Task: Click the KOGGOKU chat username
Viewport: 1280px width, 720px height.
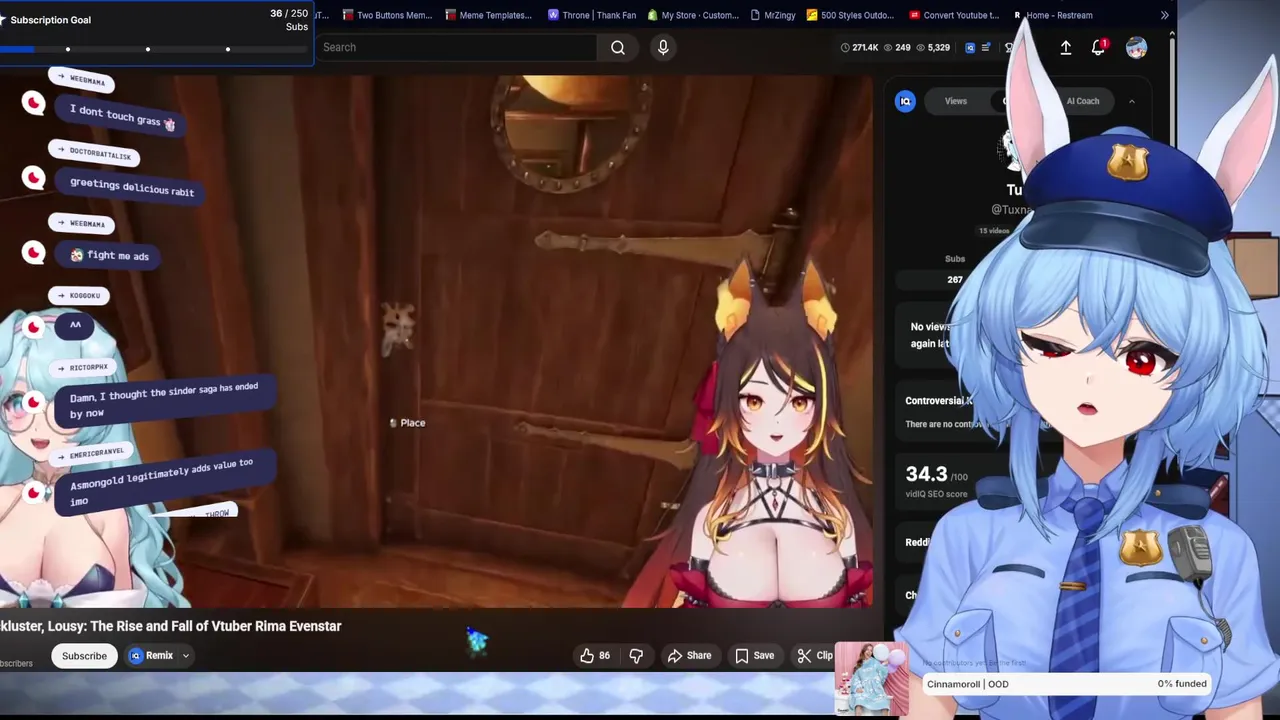Action: click(80, 295)
